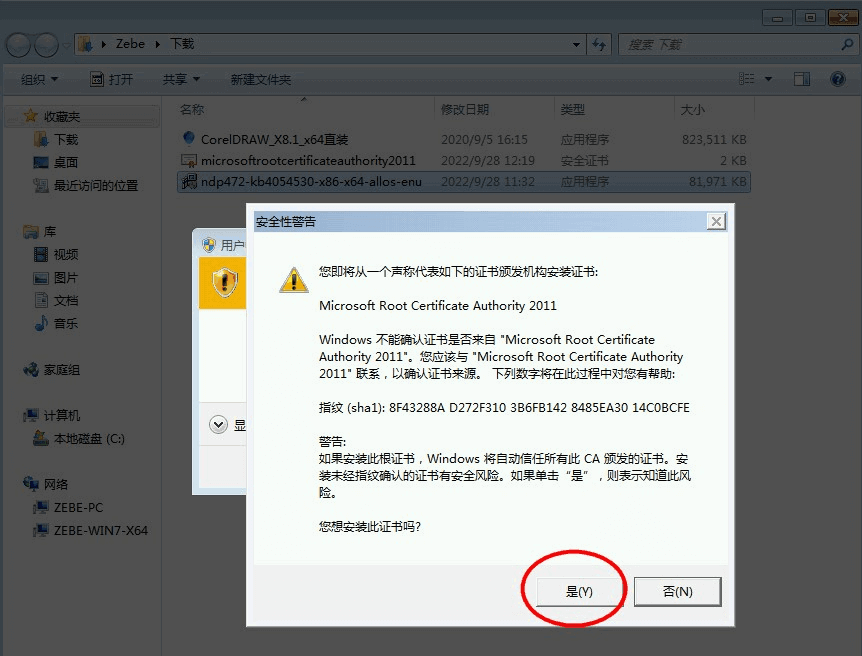
Task: Open the help question mark icon
Action: pos(838,79)
